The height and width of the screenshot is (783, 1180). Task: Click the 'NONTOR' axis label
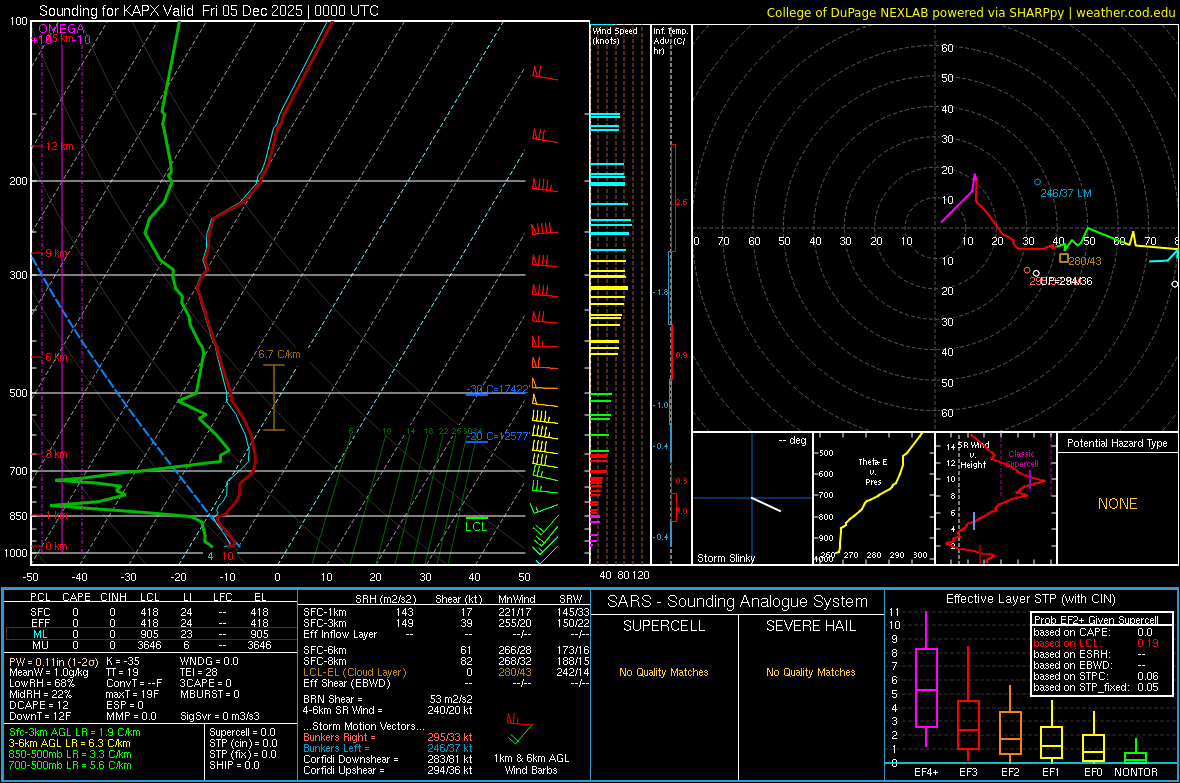point(1136,772)
